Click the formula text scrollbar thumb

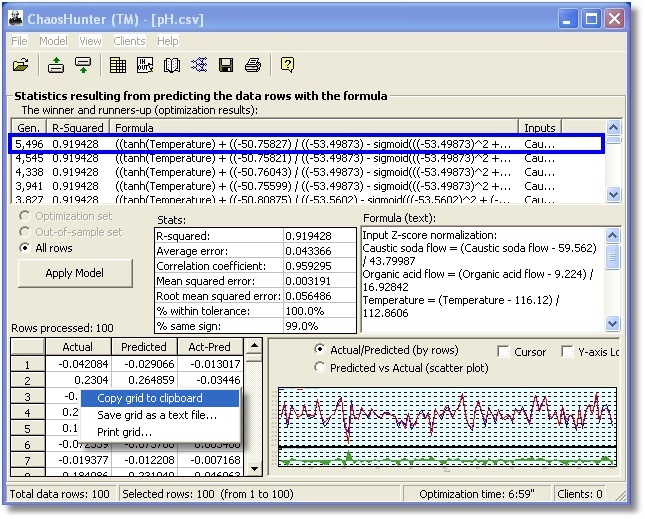[x=613, y=257]
